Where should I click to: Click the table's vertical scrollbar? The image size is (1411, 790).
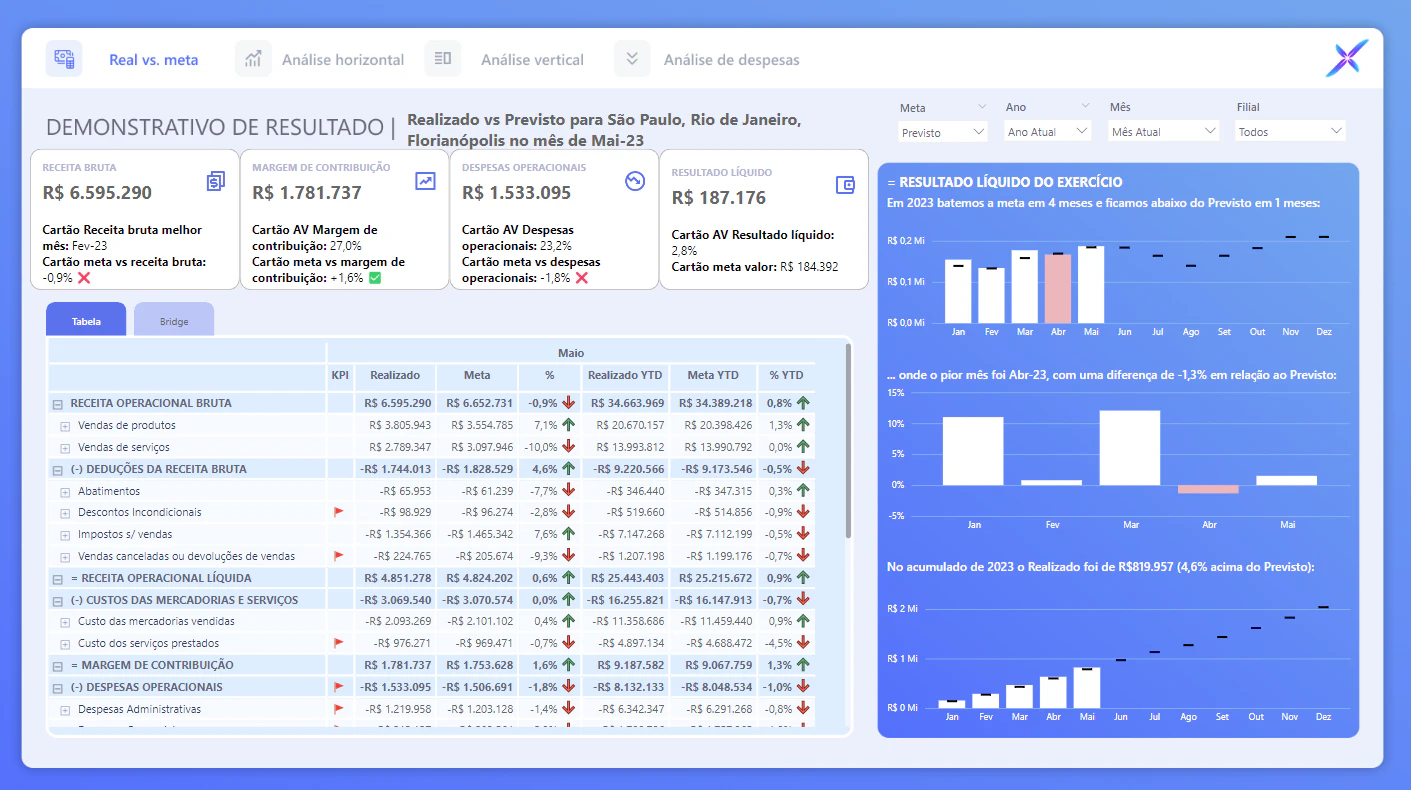[x=848, y=440]
